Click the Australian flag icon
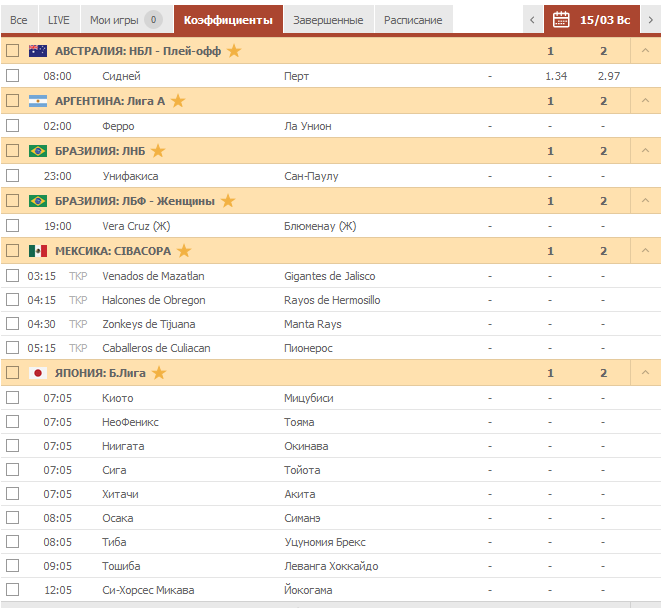The image size is (670, 608). click(x=38, y=51)
